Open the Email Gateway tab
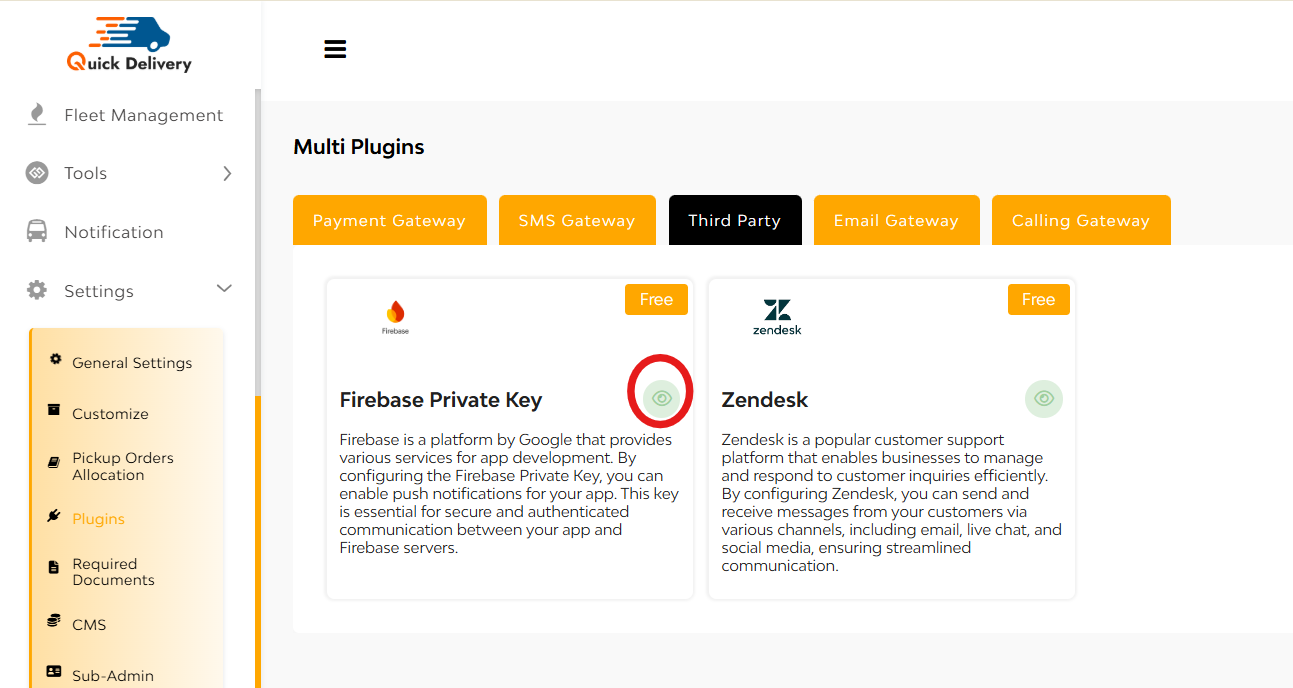The image size is (1293, 688). click(896, 220)
